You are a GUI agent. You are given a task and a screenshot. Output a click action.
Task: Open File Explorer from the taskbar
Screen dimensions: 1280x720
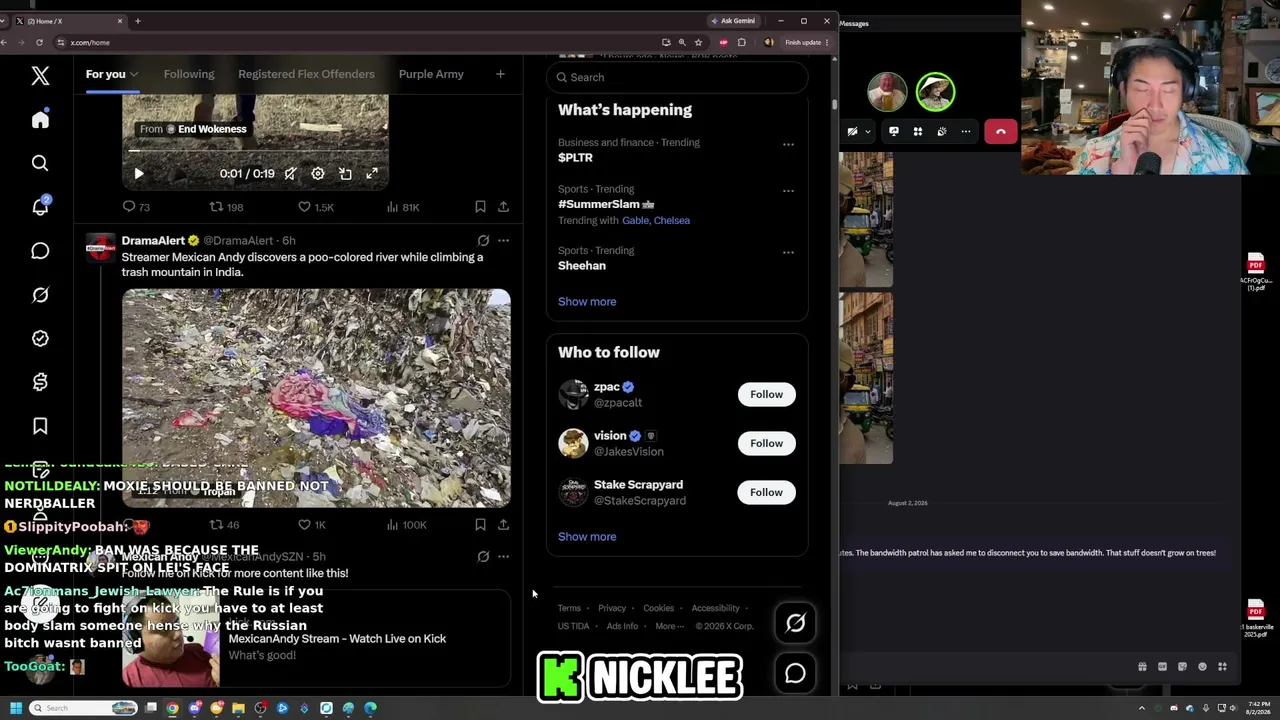coord(238,708)
